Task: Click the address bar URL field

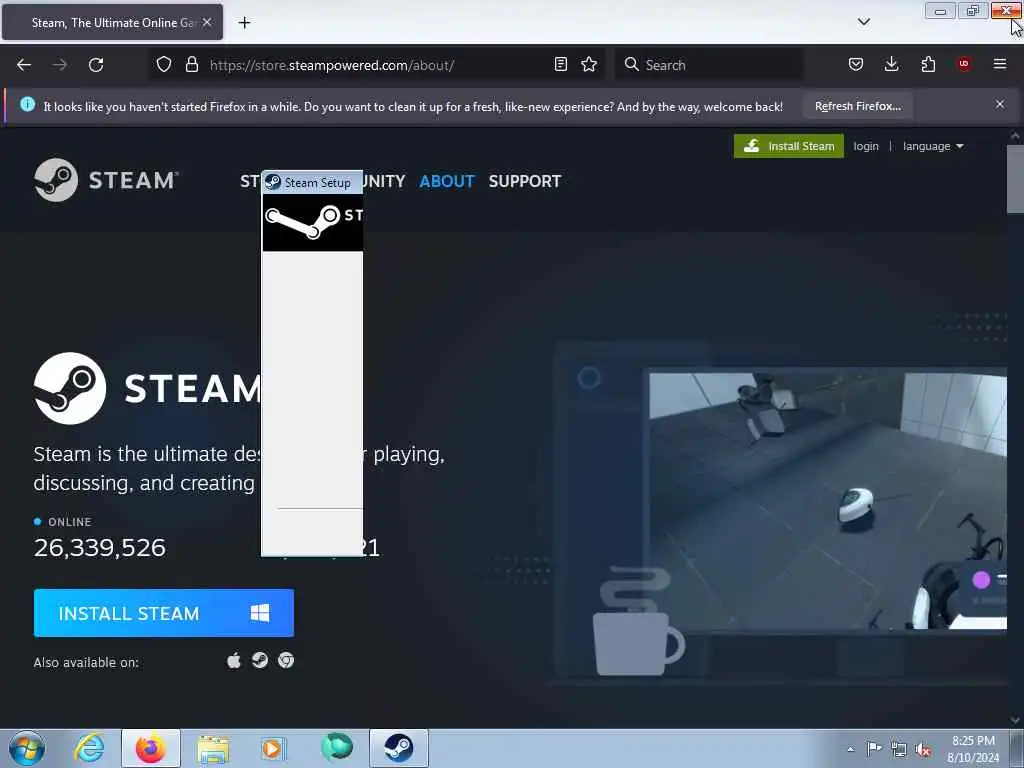Action: pos(379,65)
